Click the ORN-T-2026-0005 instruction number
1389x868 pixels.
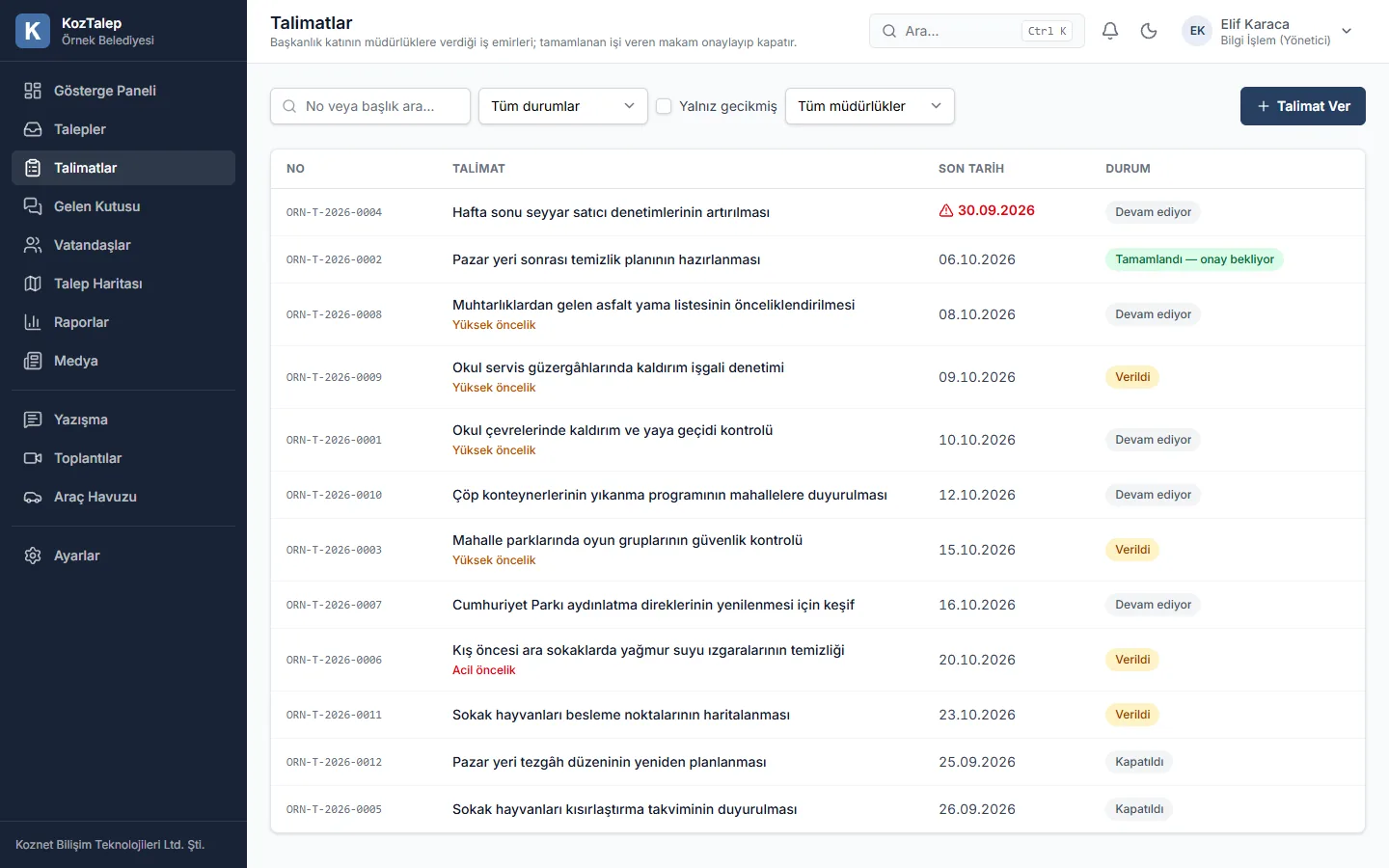tap(334, 810)
